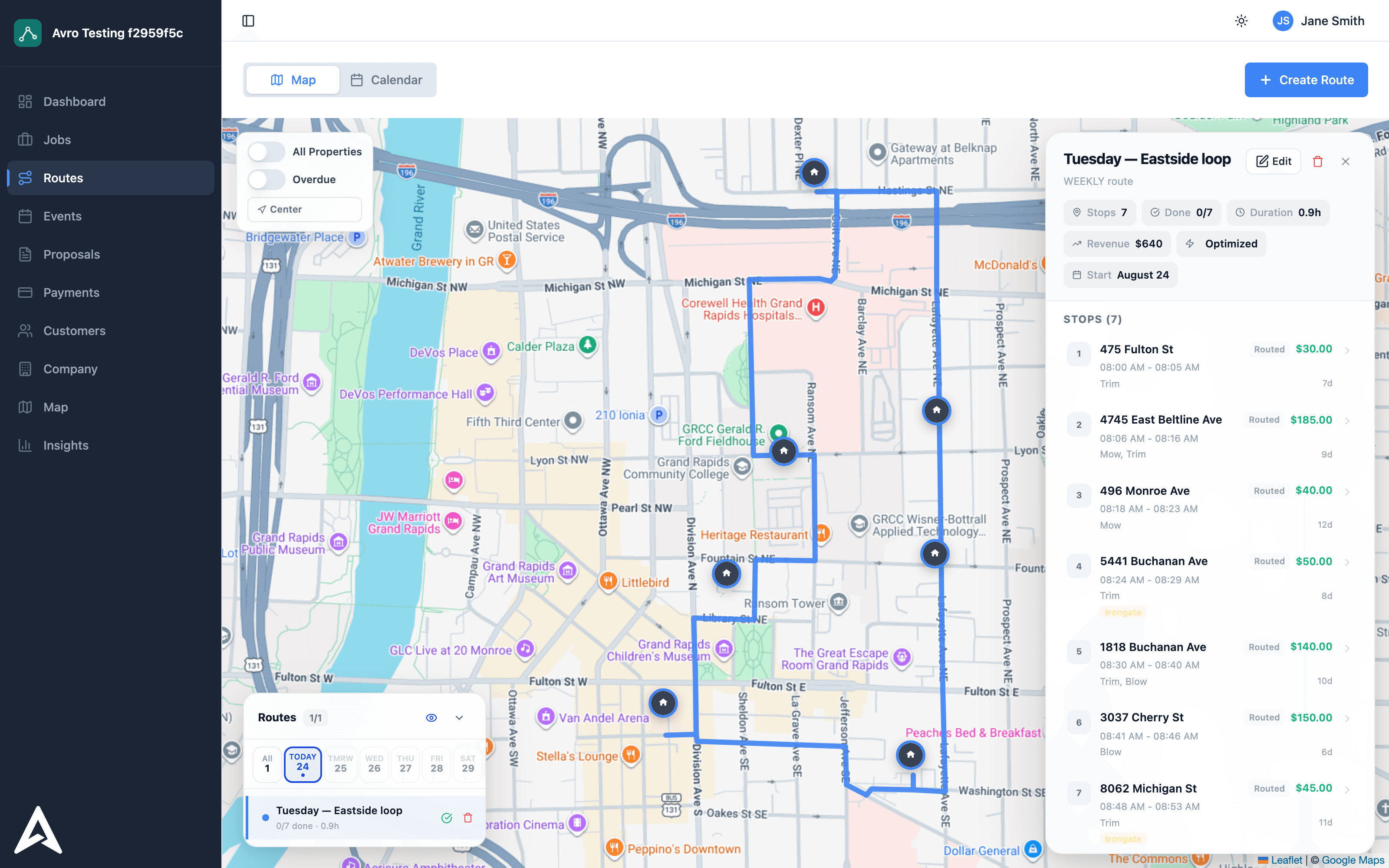
Task: Collapse the Routes list panel chevron
Action: click(x=459, y=717)
